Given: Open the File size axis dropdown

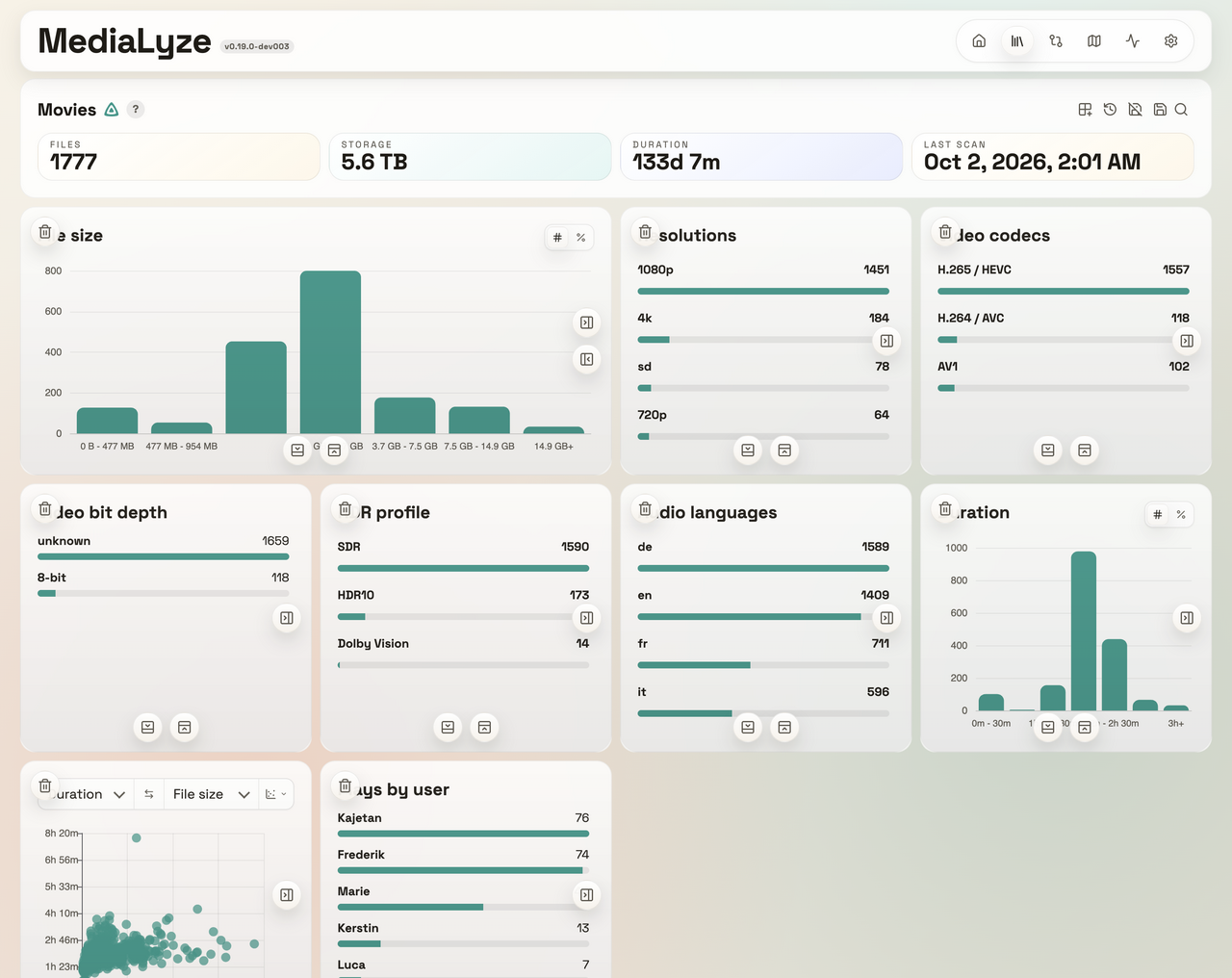Looking at the screenshot, I should [212, 794].
